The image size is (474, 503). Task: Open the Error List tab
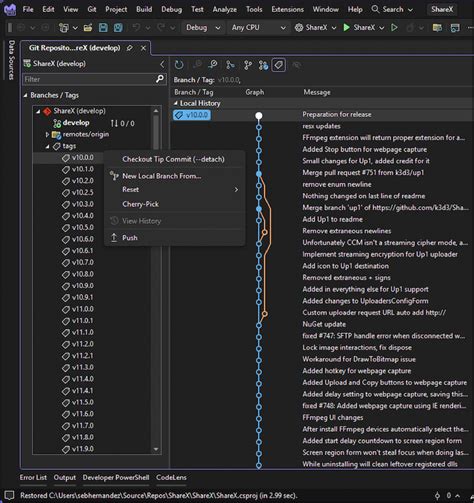(33, 477)
